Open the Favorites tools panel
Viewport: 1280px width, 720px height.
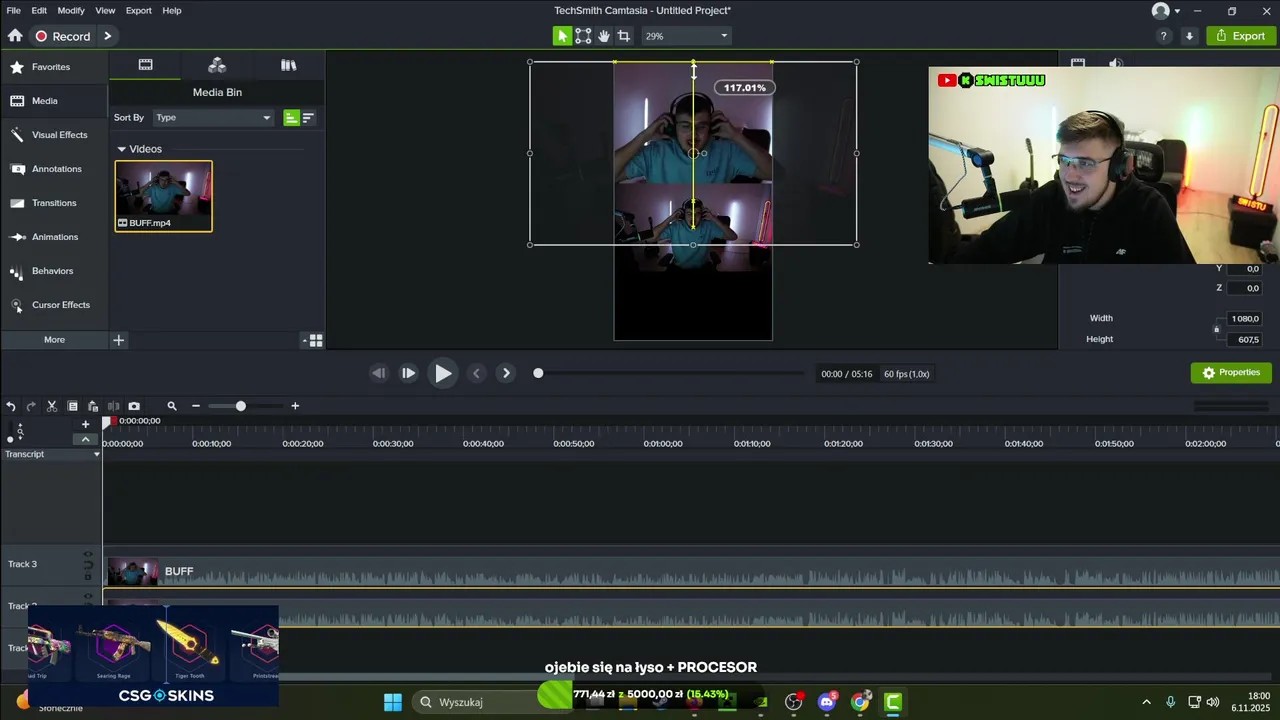click(54, 67)
